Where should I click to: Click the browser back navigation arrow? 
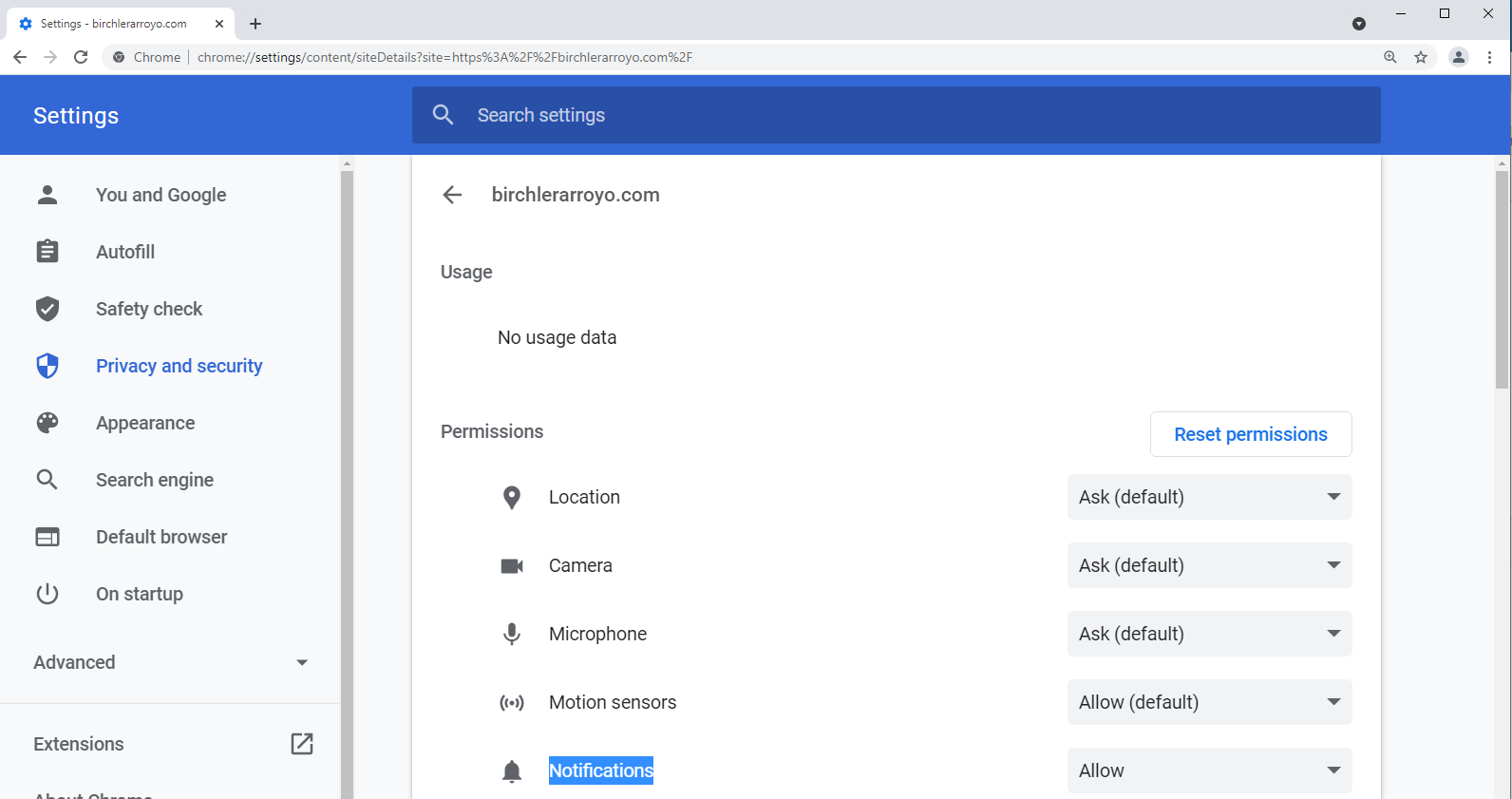20,57
